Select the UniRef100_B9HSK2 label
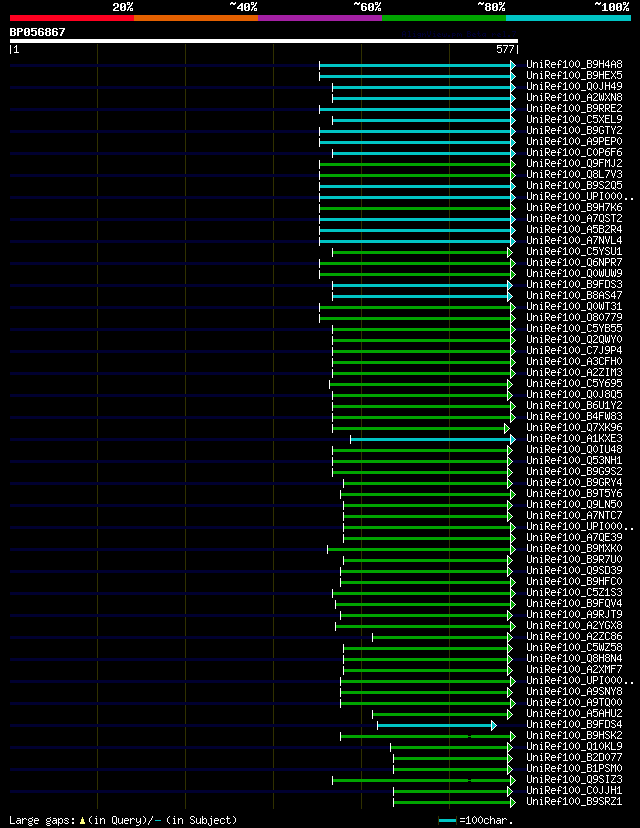 (x=574, y=736)
